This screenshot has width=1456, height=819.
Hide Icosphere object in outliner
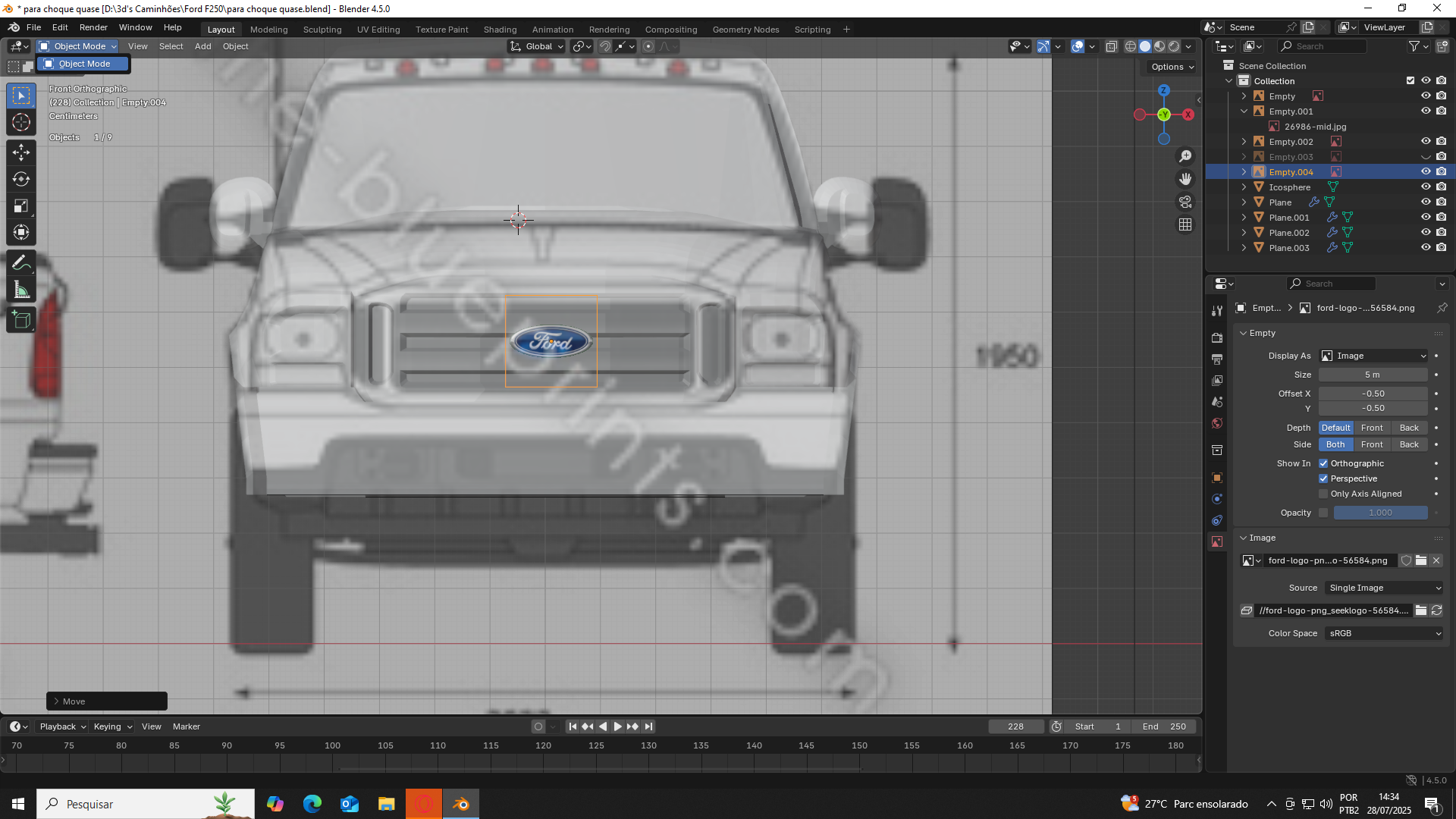click(1426, 187)
